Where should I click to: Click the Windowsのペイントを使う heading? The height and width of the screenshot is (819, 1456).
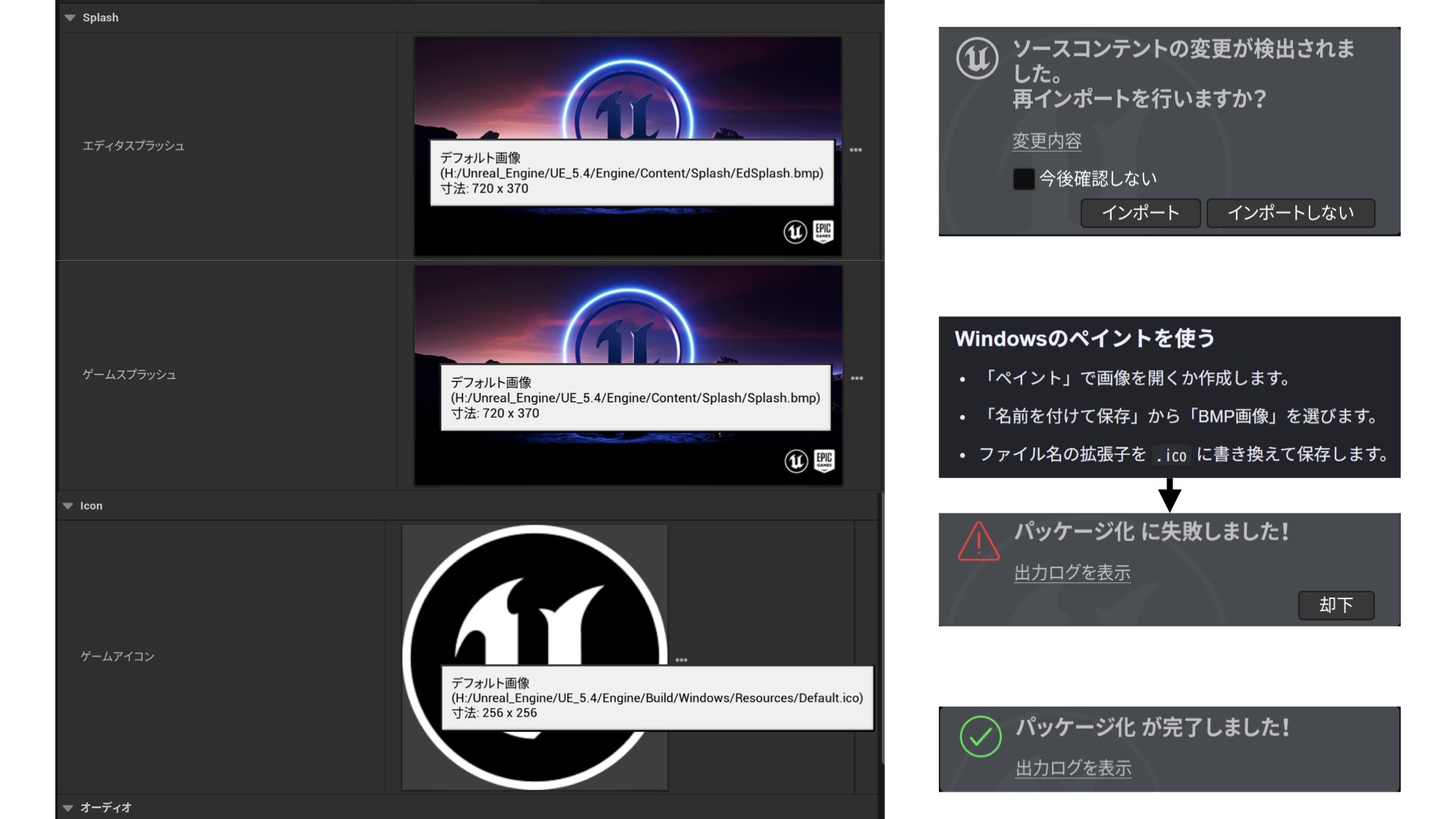[x=1084, y=338]
